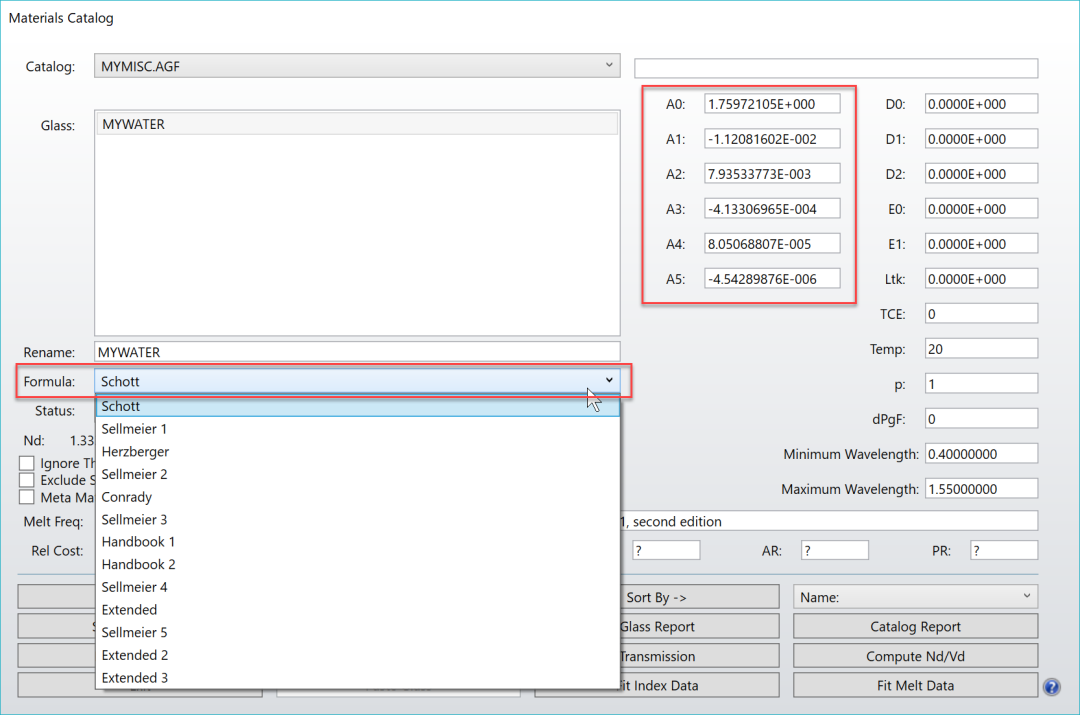
Task: Choose Sellmeier 4 formula
Action: [x=357, y=588]
